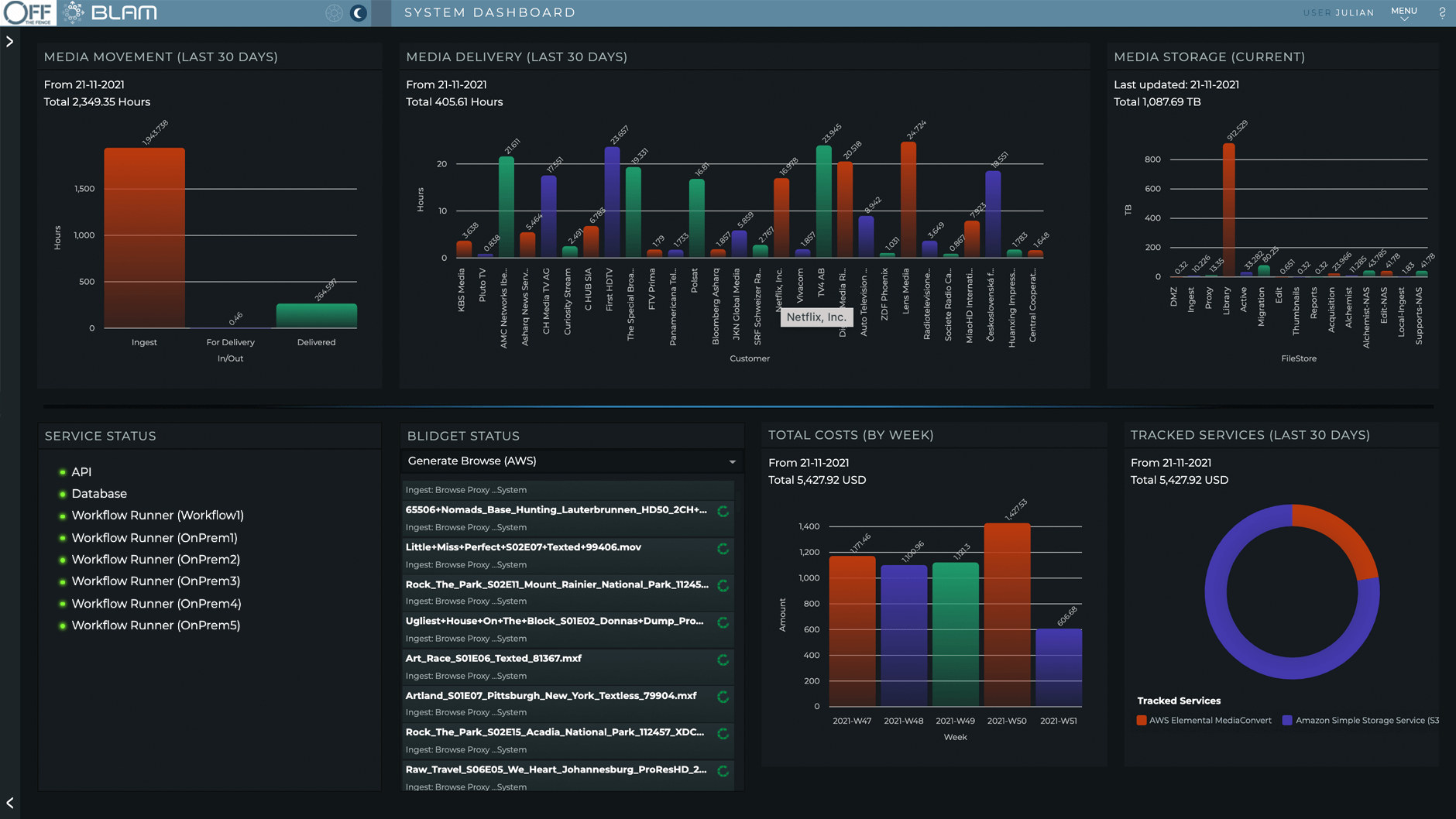1456x819 pixels.
Task: Click refresh icon for Rock_The_Park_S02E15 Acadia row
Action: pyautogui.click(x=723, y=733)
